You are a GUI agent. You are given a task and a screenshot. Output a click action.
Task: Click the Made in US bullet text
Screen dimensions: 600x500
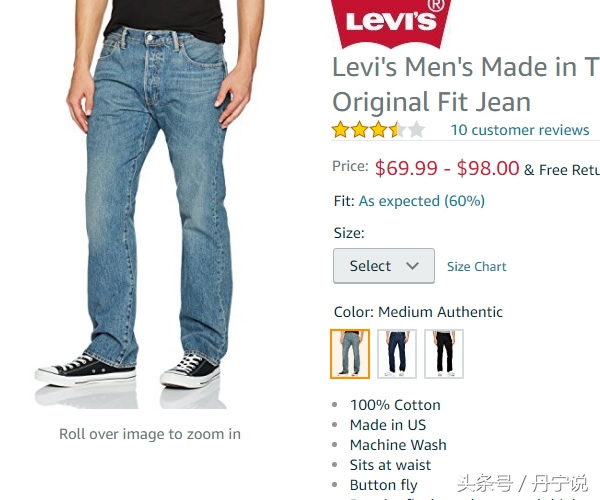(x=388, y=425)
